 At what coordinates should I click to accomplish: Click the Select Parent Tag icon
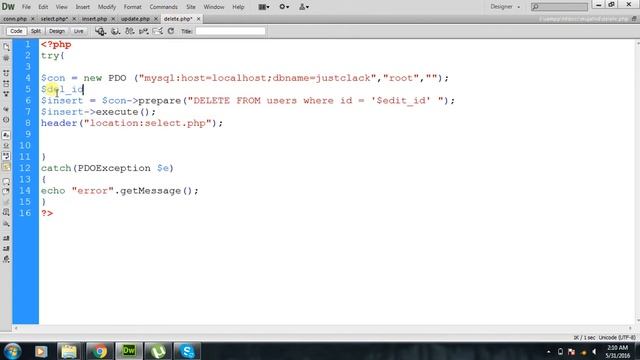(6, 109)
